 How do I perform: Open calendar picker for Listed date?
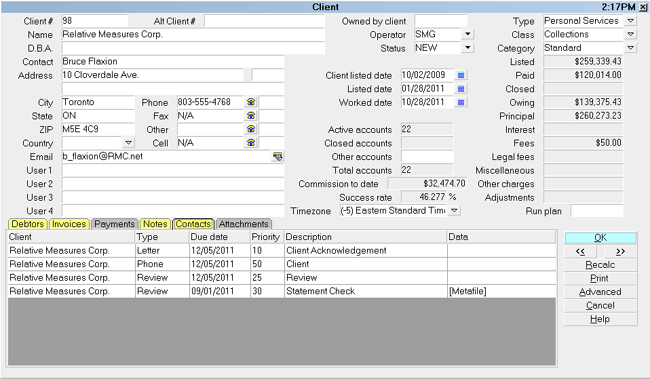point(461,89)
